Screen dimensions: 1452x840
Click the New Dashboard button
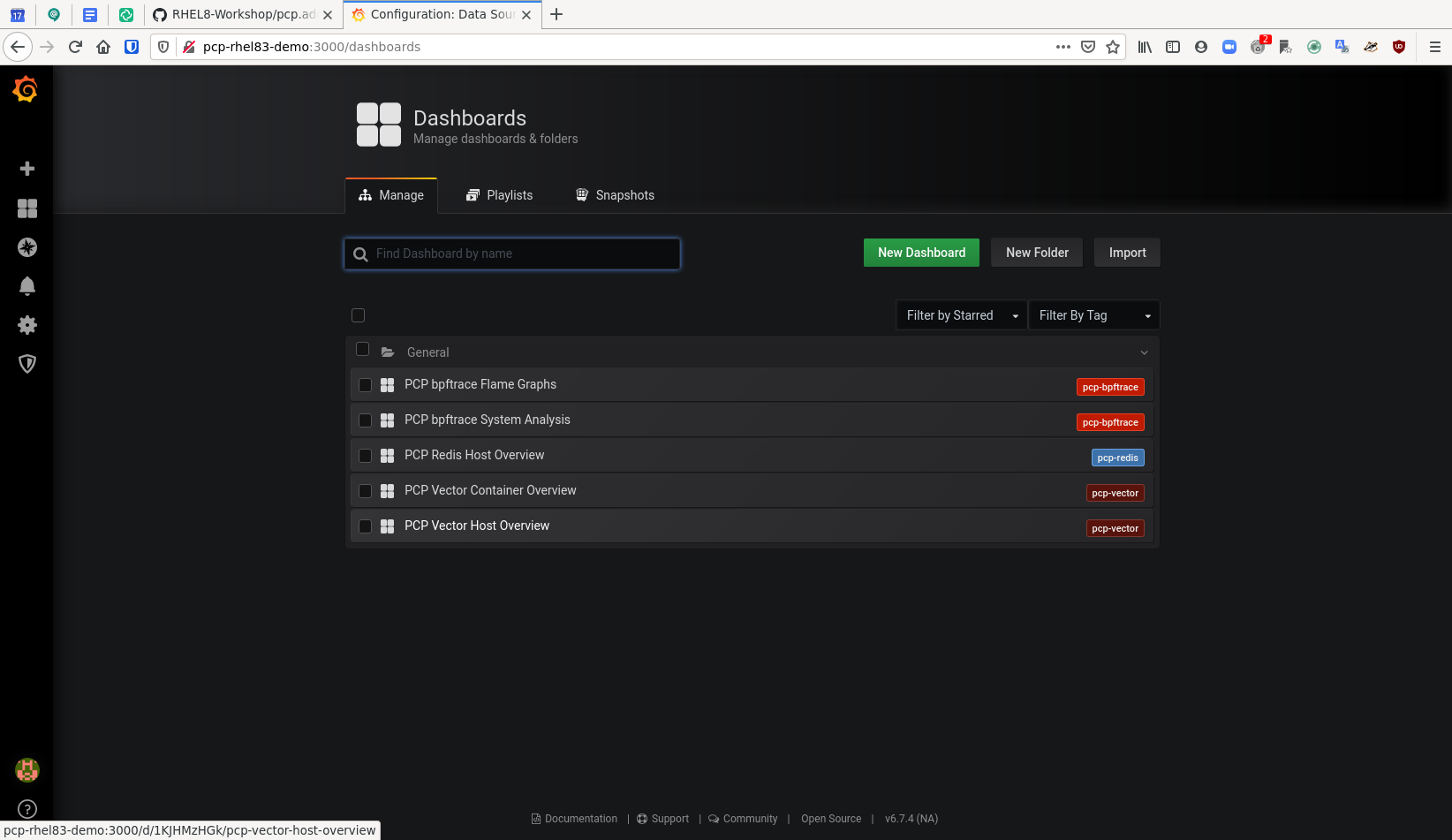(x=921, y=253)
